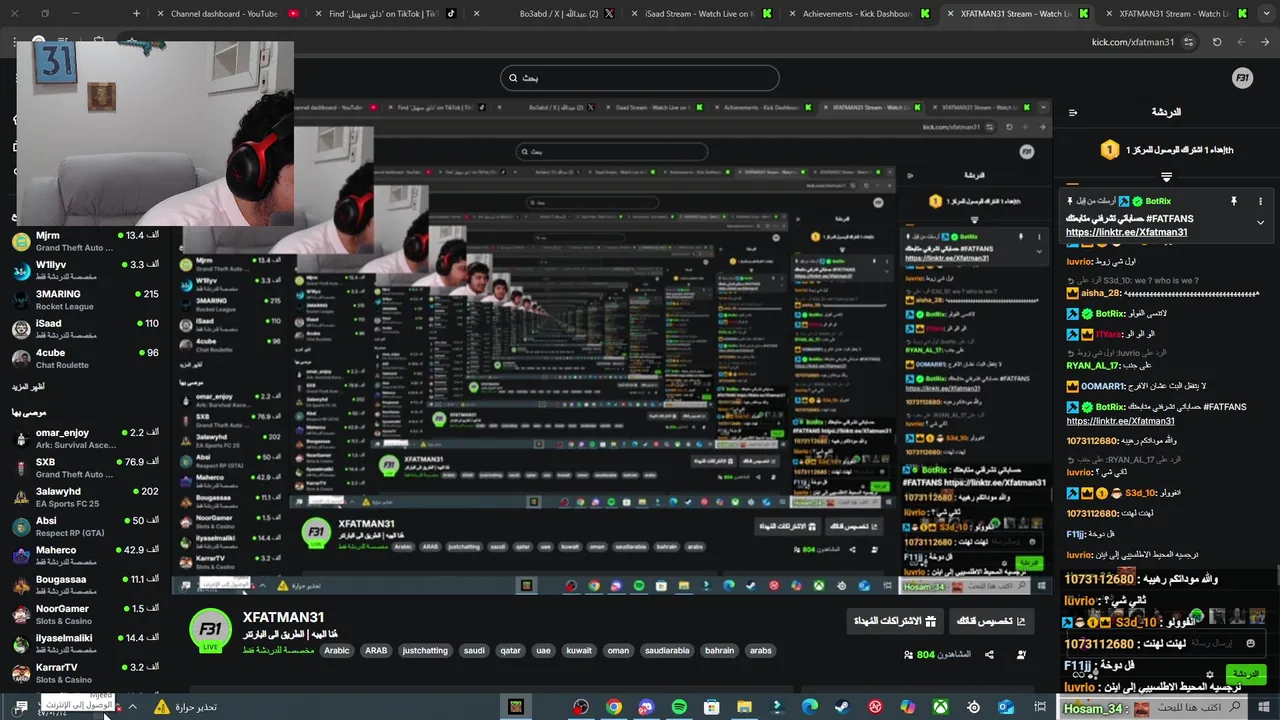Expand hidden system tray icons chevron
Screen dimensions: 1280x720
[132, 707]
